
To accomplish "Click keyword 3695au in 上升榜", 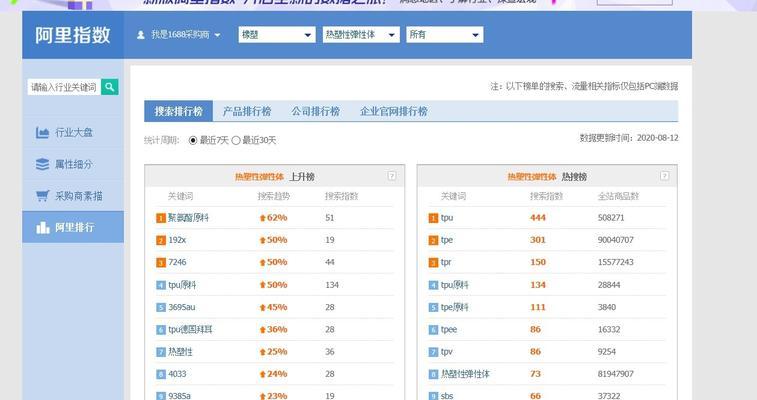I will click(x=182, y=307).
